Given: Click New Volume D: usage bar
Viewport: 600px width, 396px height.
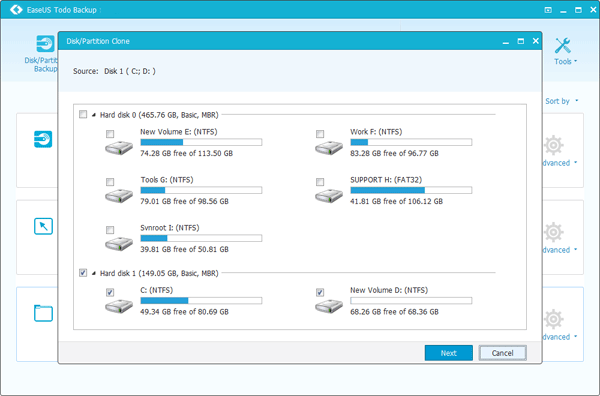Looking at the screenshot, I should (411, 301).
